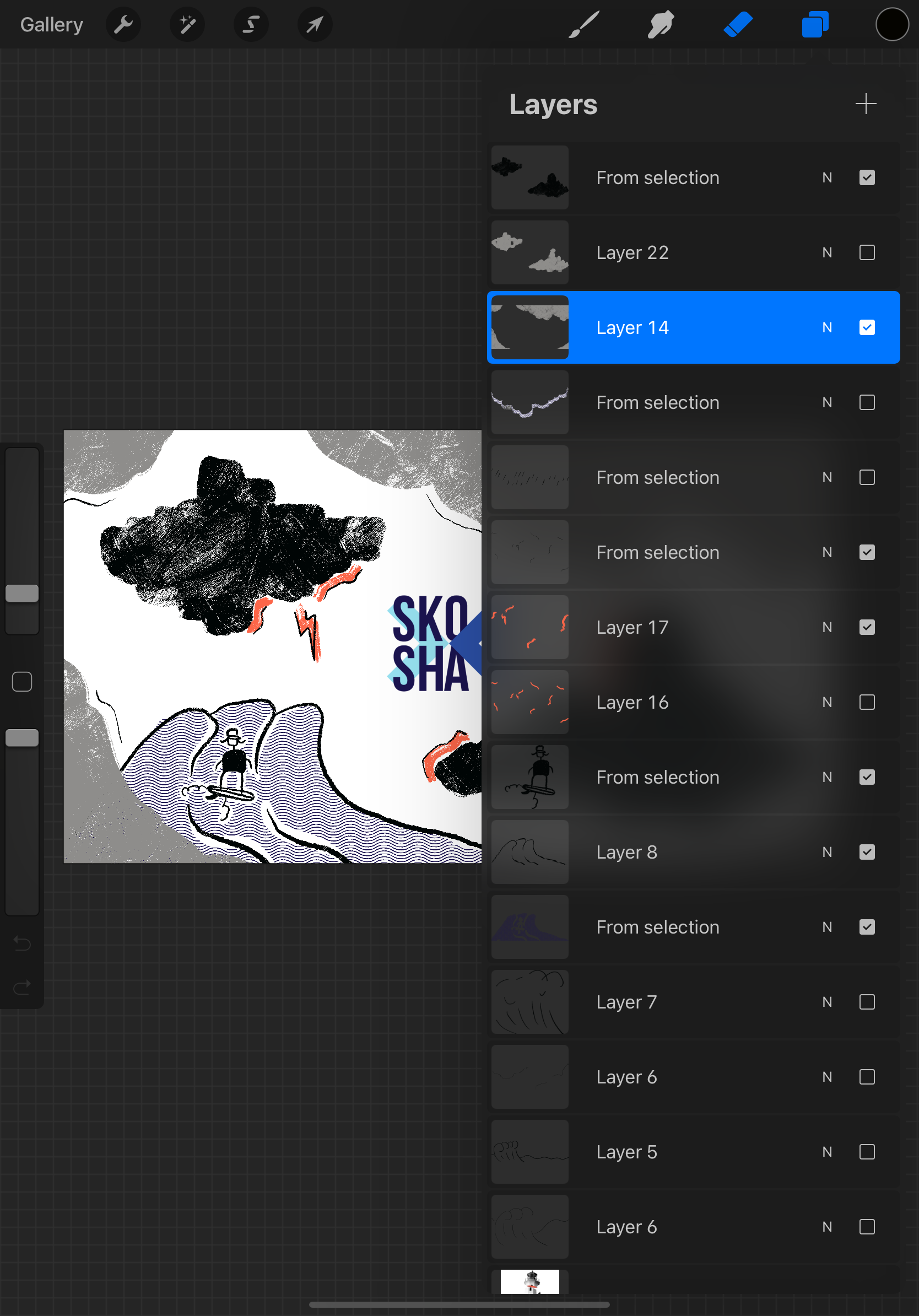This screenshot has width=919, height=1316.
Task: Hide Layer 14
Action: pos(867,327)
